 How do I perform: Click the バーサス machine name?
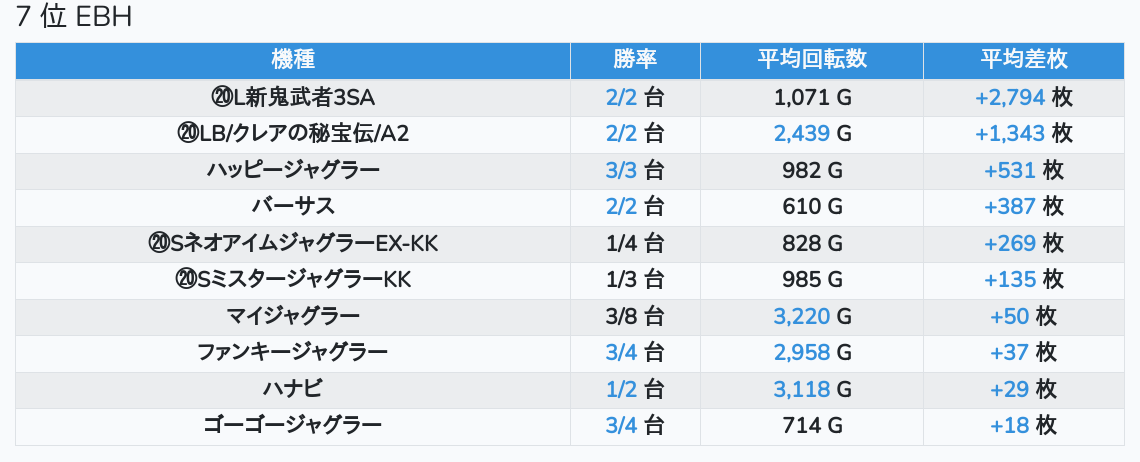coord(292,206)
